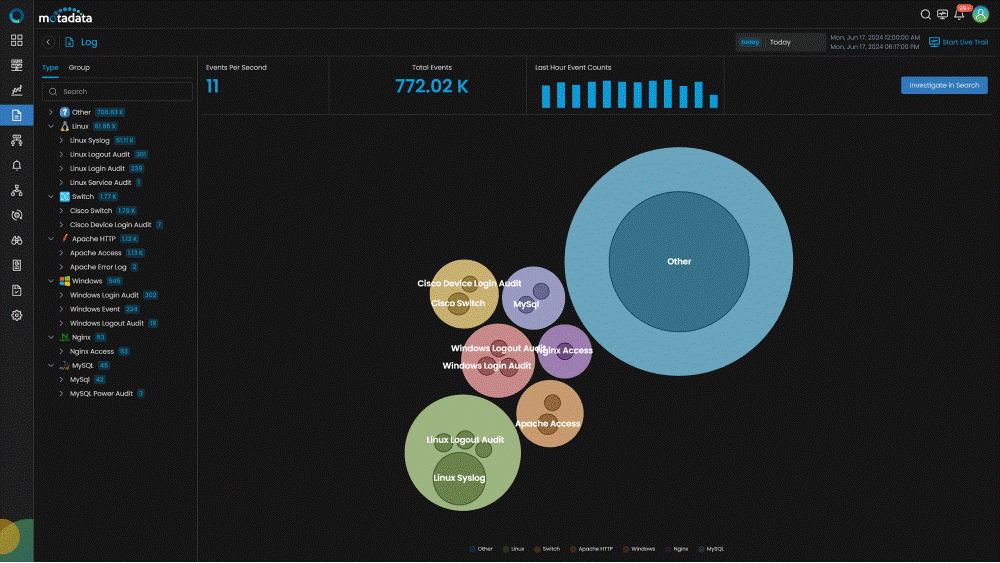Open the flow explorer icon in sidebar

[17, 140]
